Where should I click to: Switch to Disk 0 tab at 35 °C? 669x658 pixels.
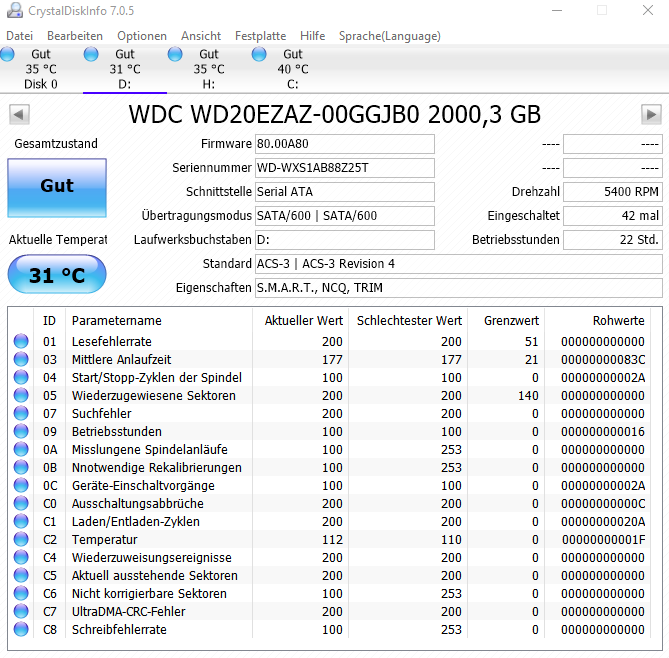pos(41,69)
